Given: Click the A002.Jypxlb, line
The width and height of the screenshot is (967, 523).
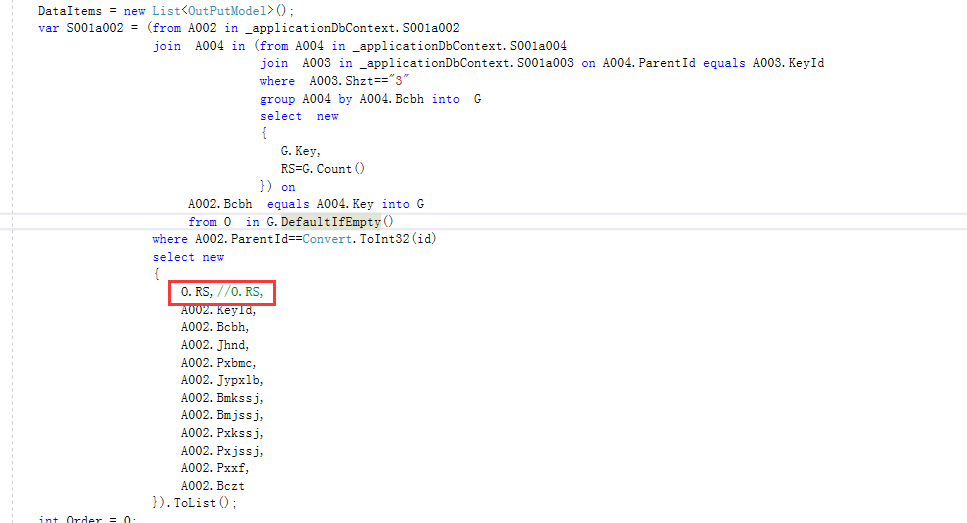Looking at the screenshot, I should click(x=222, y=380).
